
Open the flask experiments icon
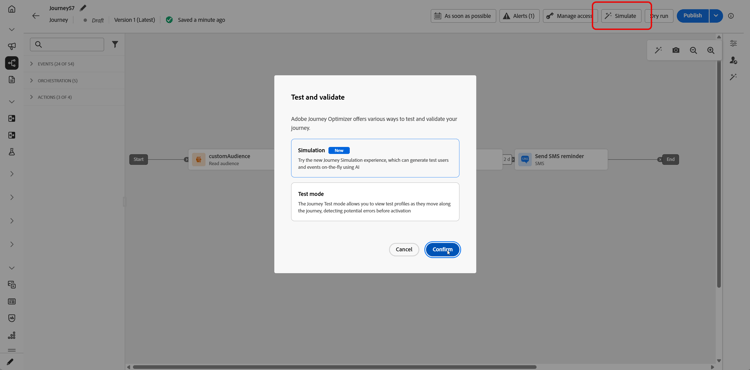coord(11,152)
